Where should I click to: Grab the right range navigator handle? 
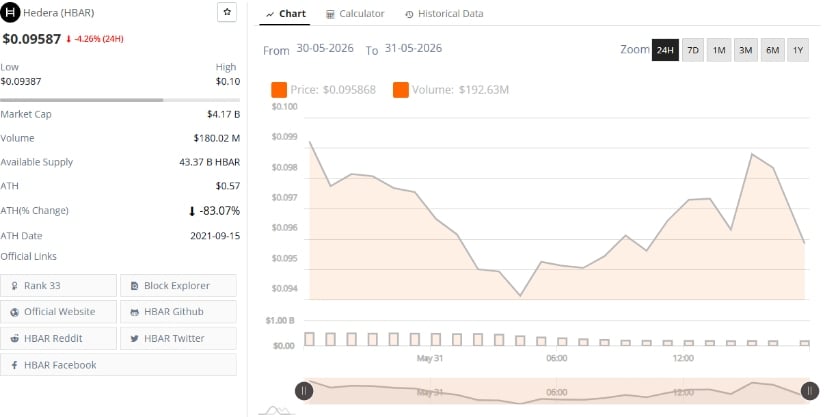tap(810, 391)
